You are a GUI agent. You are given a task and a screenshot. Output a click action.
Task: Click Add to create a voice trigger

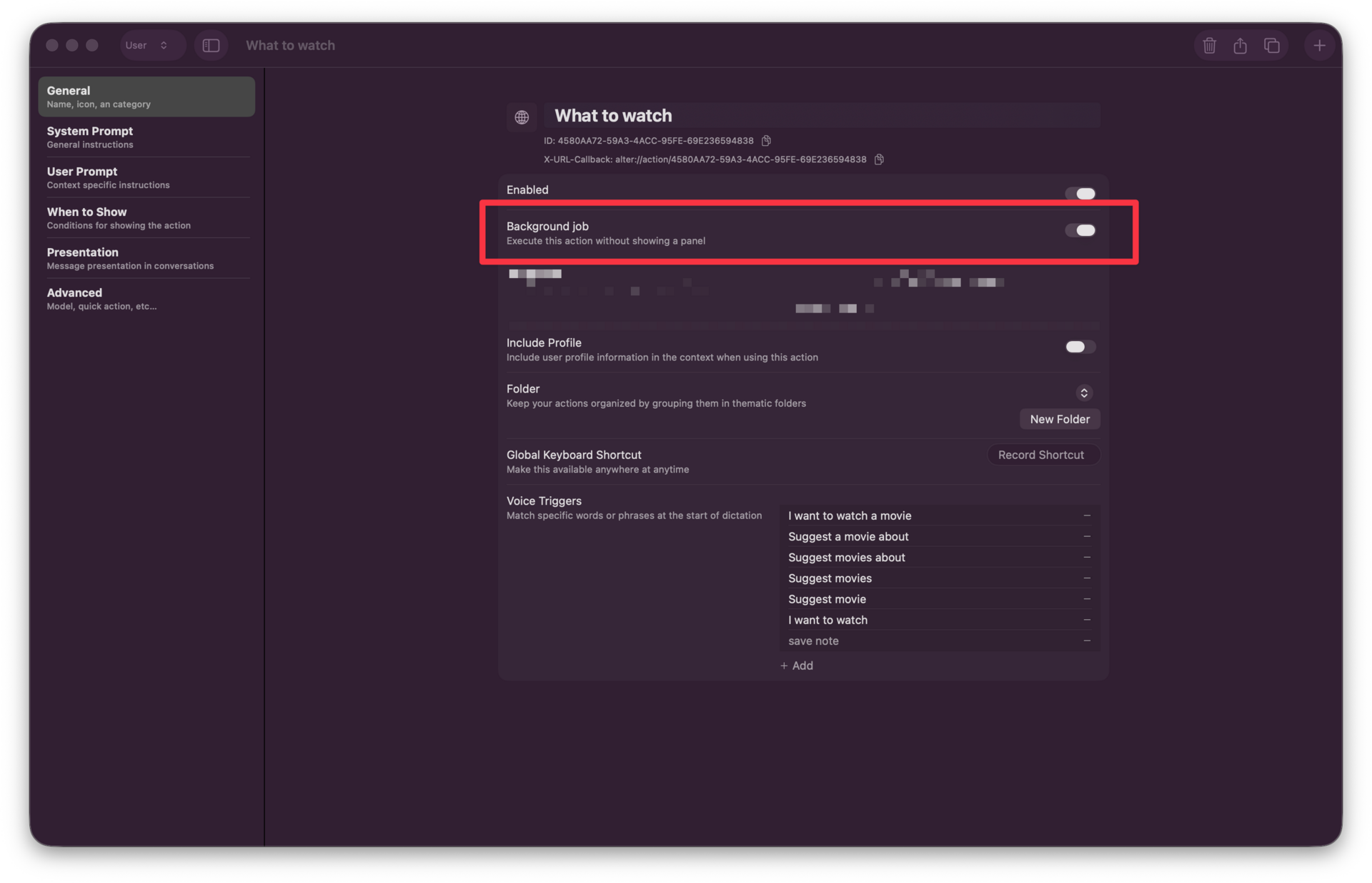coord(797,666)
